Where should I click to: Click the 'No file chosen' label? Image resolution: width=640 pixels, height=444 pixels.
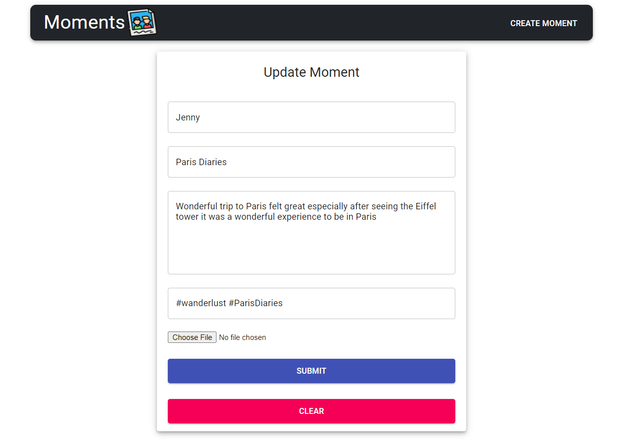(242, 338)
